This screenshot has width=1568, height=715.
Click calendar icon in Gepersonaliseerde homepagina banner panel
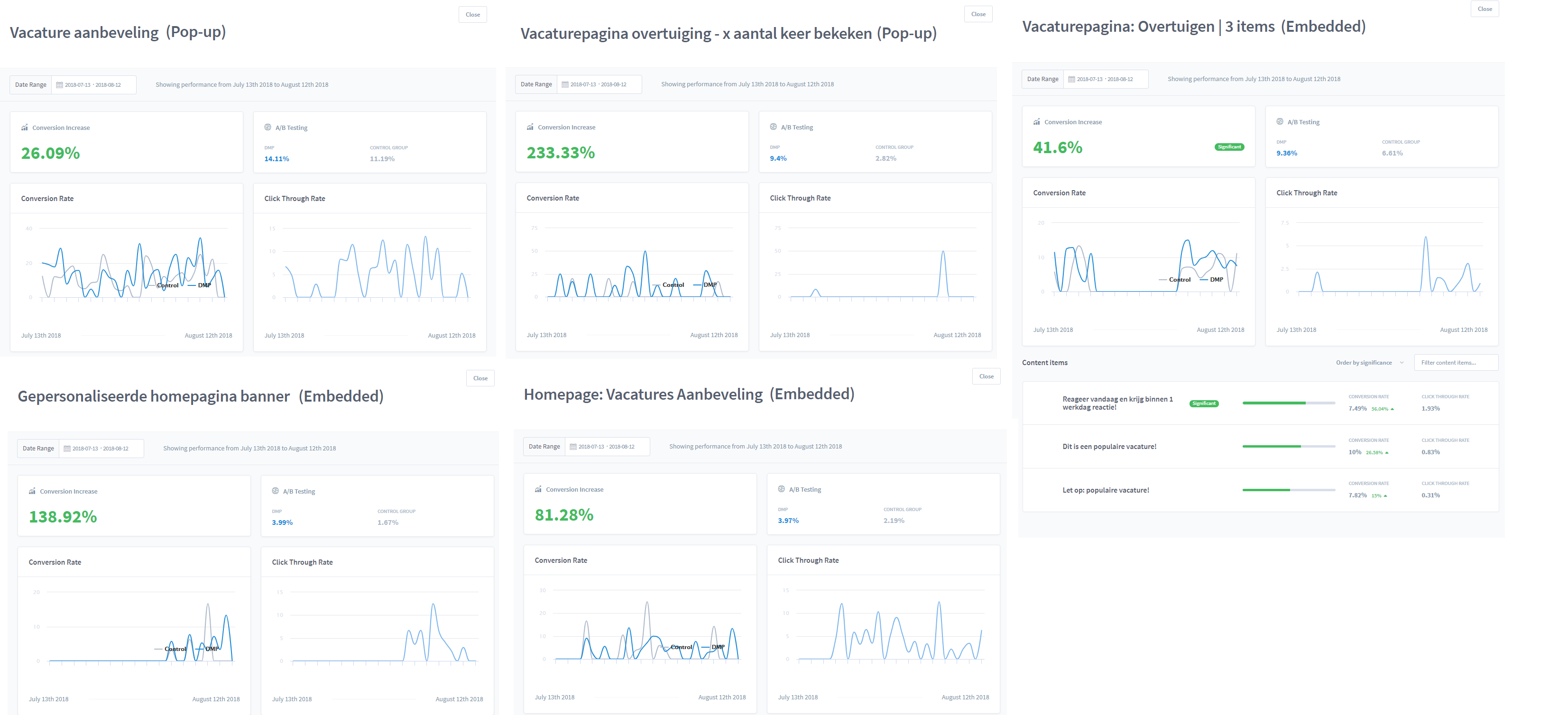(67, 449)
